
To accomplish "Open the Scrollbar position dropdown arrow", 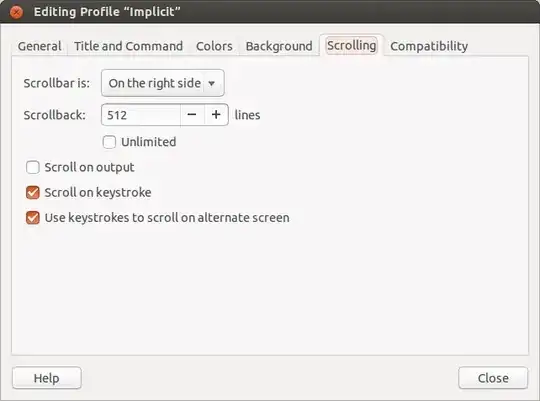I will coord(212,83).
